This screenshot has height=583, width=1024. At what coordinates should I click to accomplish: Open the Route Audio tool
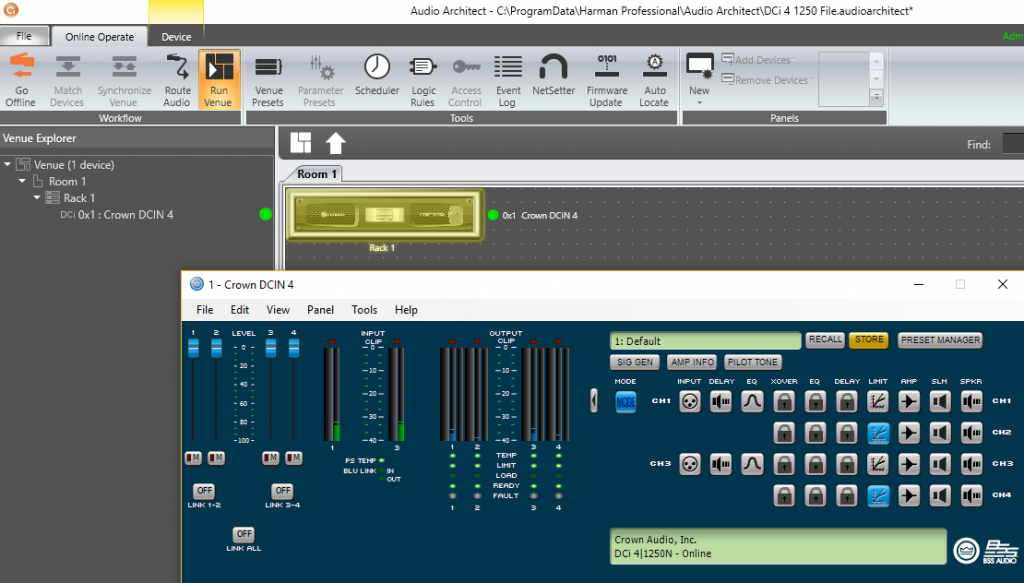[x=177, y=80]
